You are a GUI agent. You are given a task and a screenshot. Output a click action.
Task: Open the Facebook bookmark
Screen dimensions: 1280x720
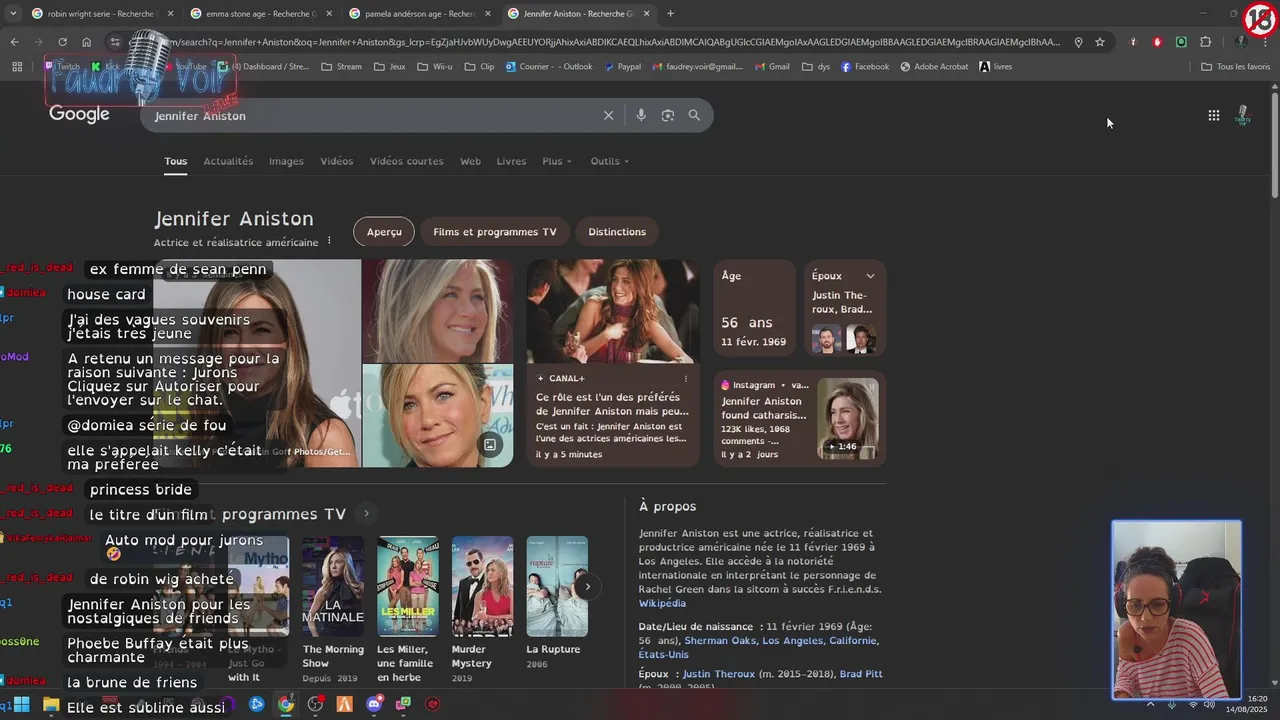[x=865, y=67]
